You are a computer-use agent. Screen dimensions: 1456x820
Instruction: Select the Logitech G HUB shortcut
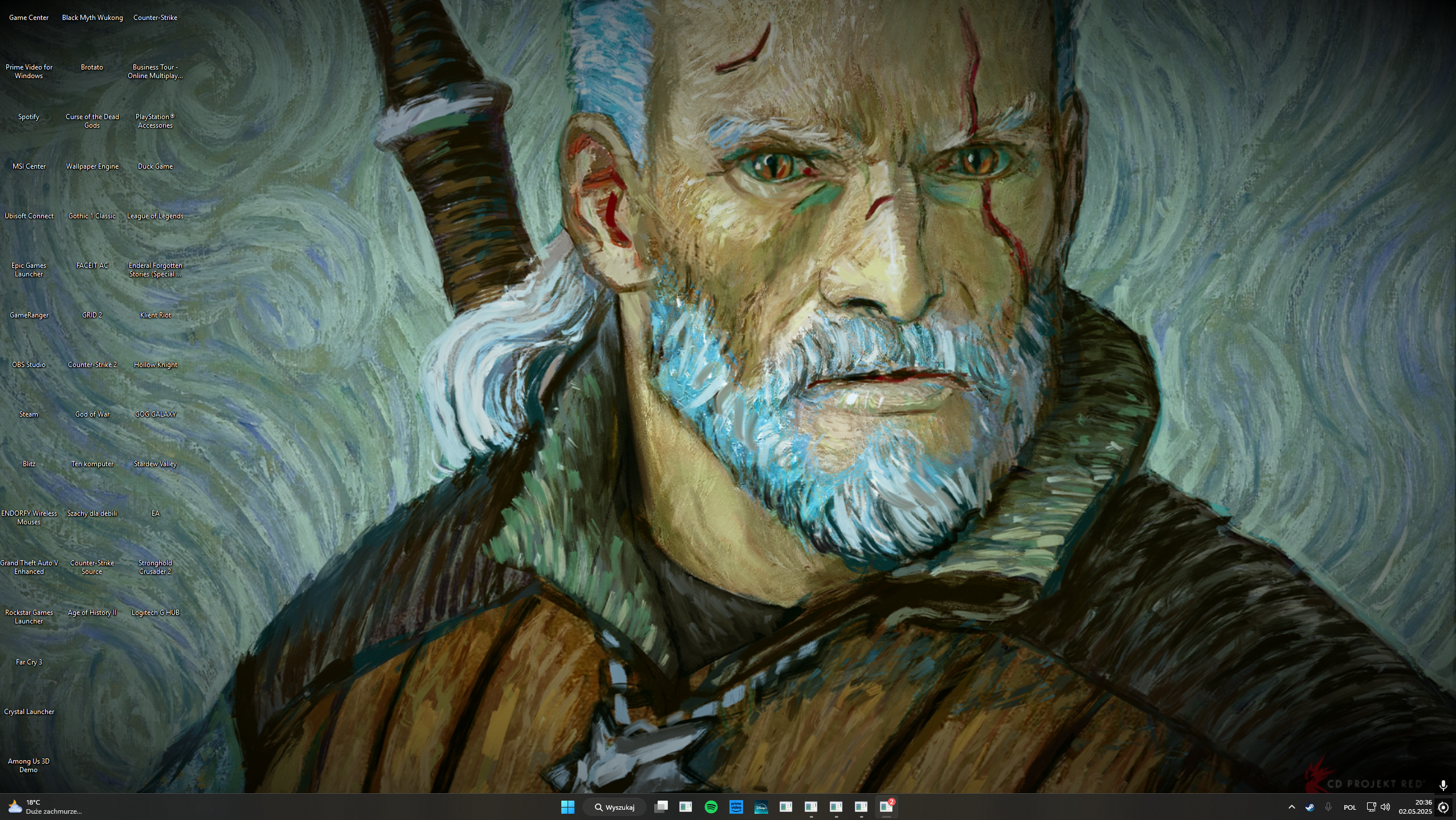155,613
